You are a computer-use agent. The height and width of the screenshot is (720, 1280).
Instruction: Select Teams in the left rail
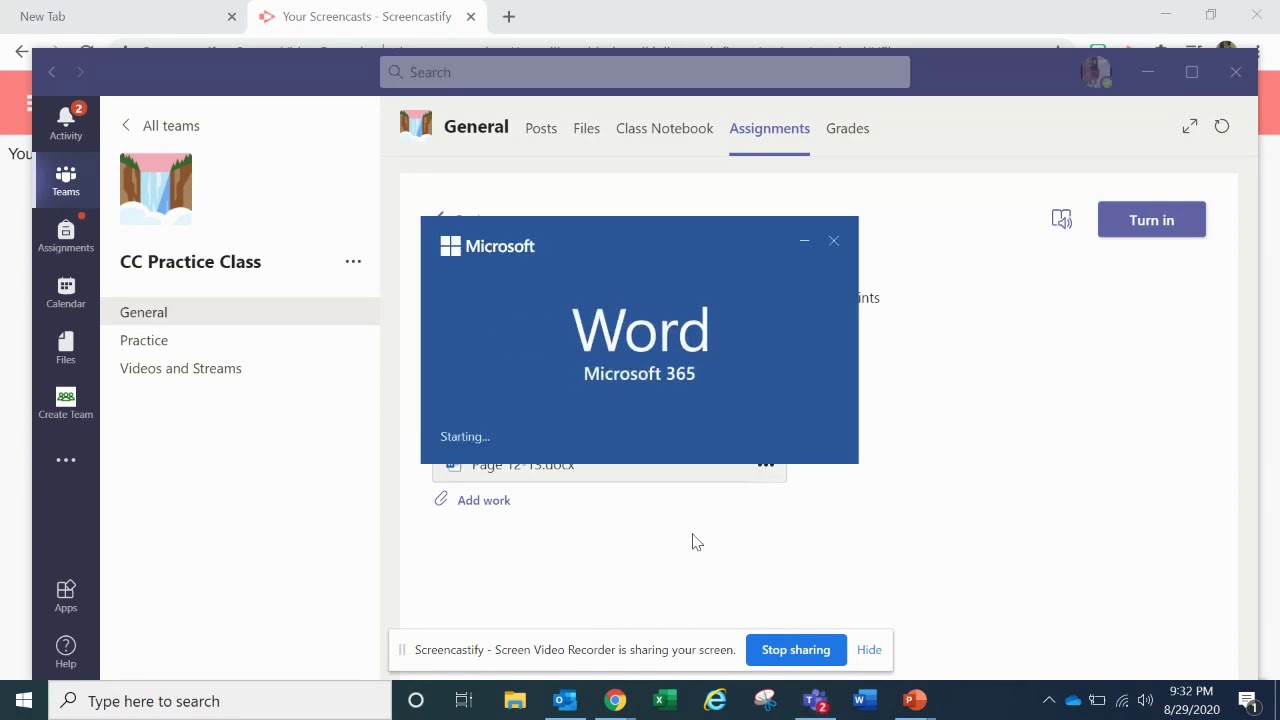[66, 180]
